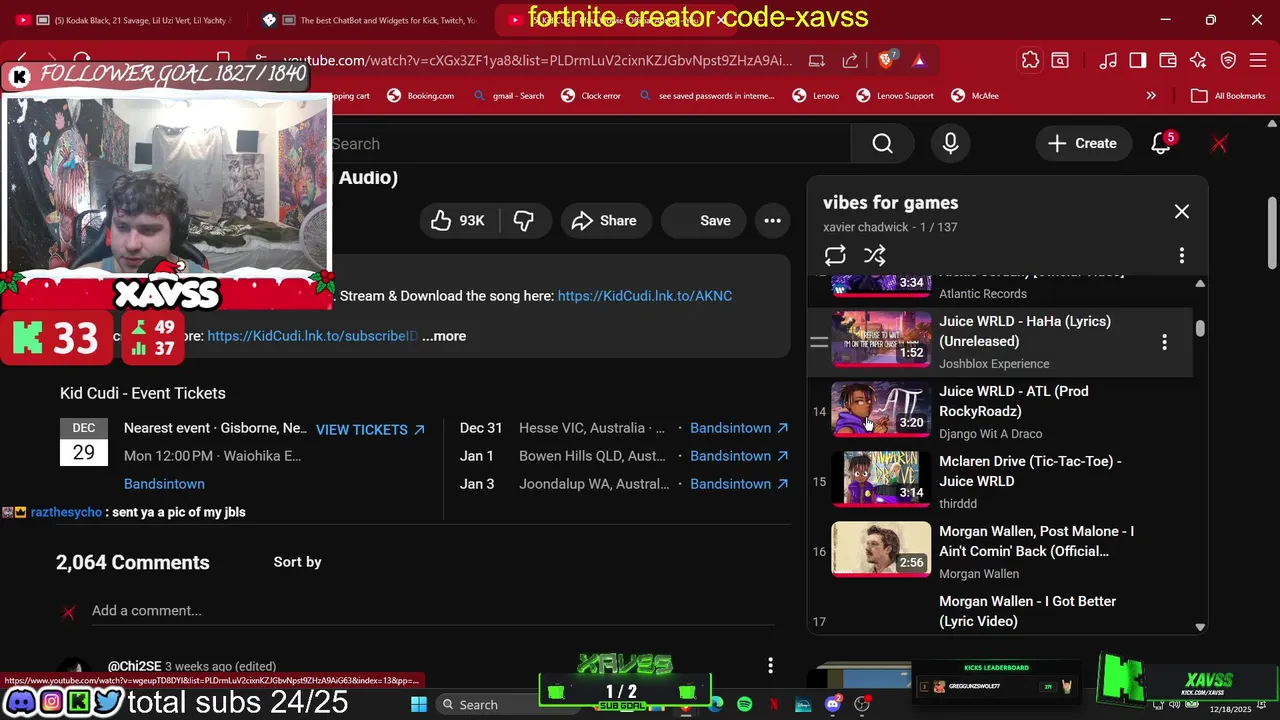Open McAfee bookmark
This screenshot has width=1280, height=720.
pyautogui.click(x=975, y=96)
